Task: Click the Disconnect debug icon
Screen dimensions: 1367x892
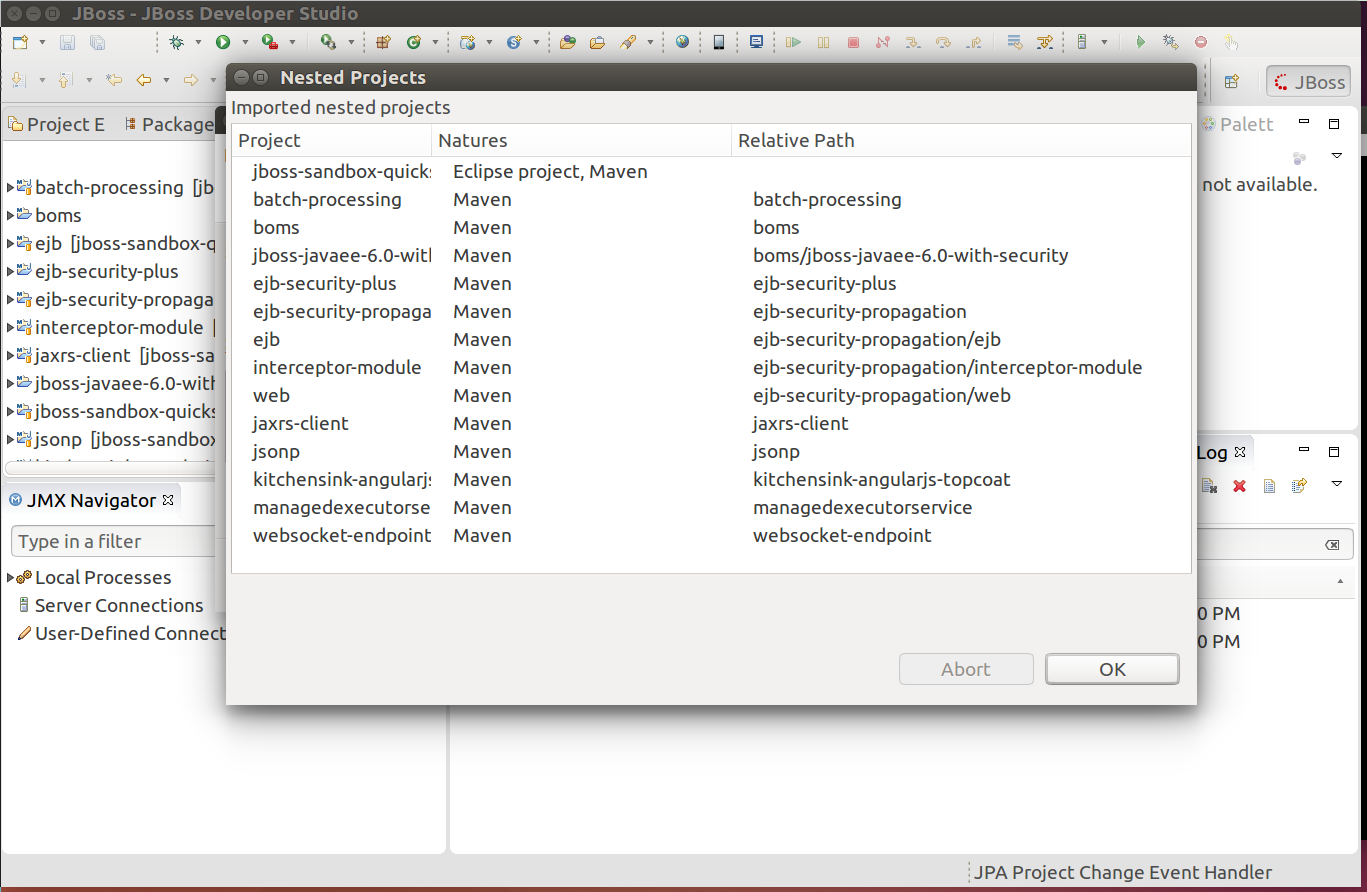Action: coord(882,42)
